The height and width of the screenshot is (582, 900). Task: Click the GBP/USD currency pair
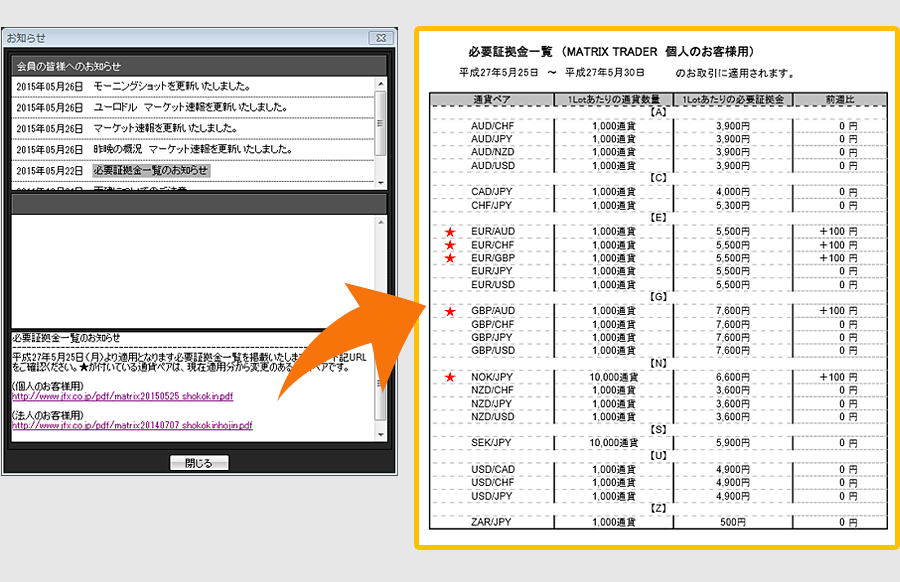[x=493, y=351]
